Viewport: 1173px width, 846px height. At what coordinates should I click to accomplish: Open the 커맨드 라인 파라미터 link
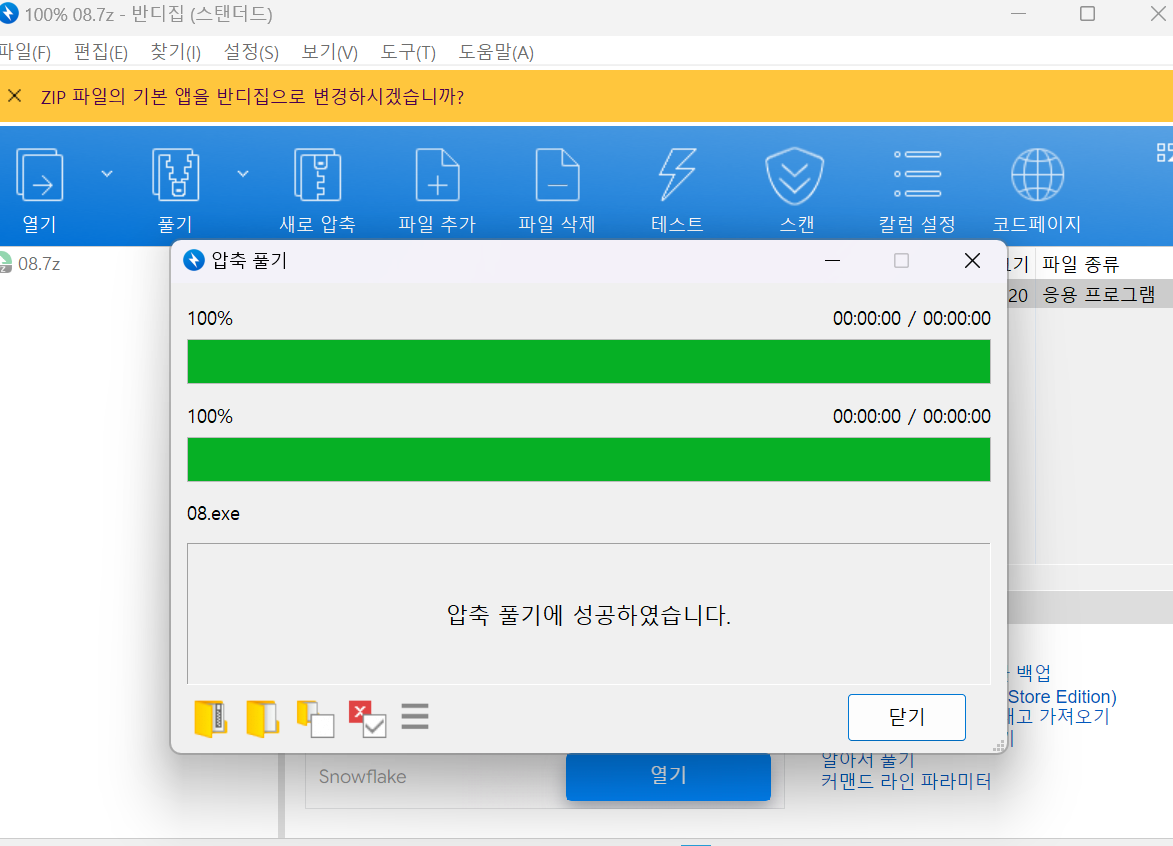point(906,781)
